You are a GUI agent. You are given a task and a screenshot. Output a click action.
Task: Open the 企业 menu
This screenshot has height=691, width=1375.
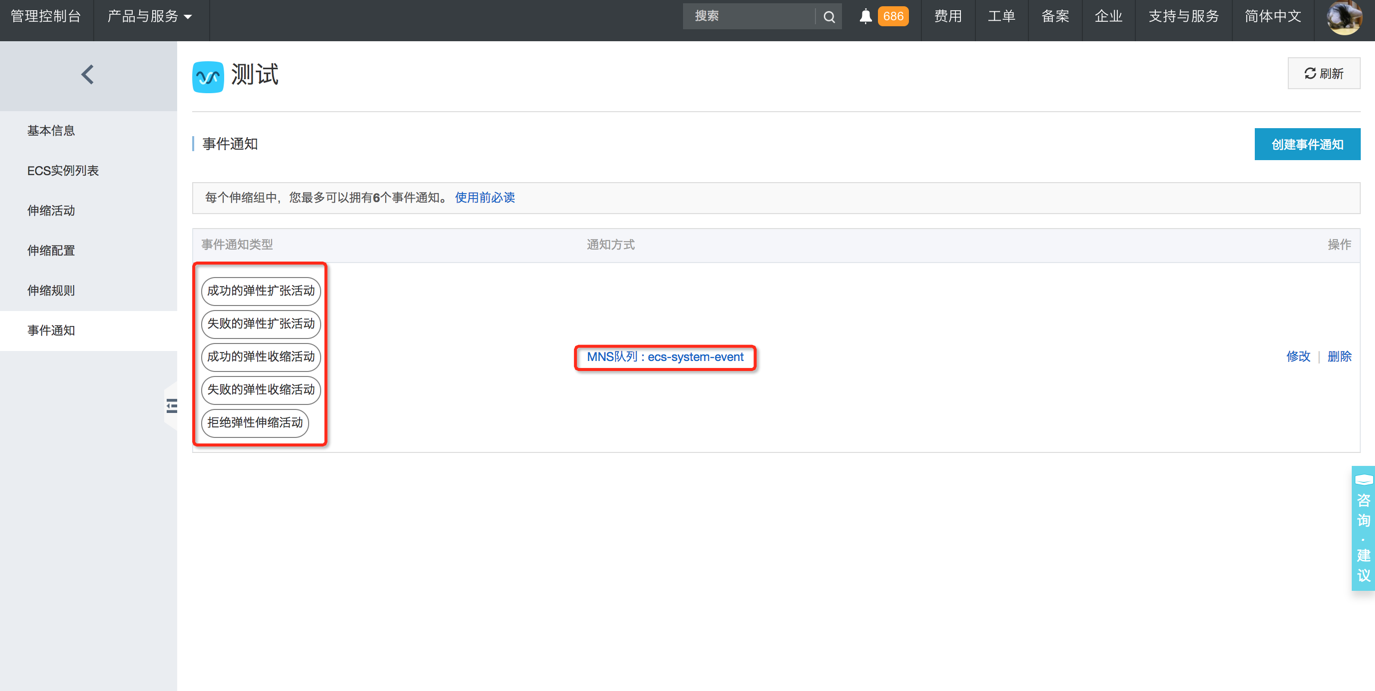(1108, 17)
